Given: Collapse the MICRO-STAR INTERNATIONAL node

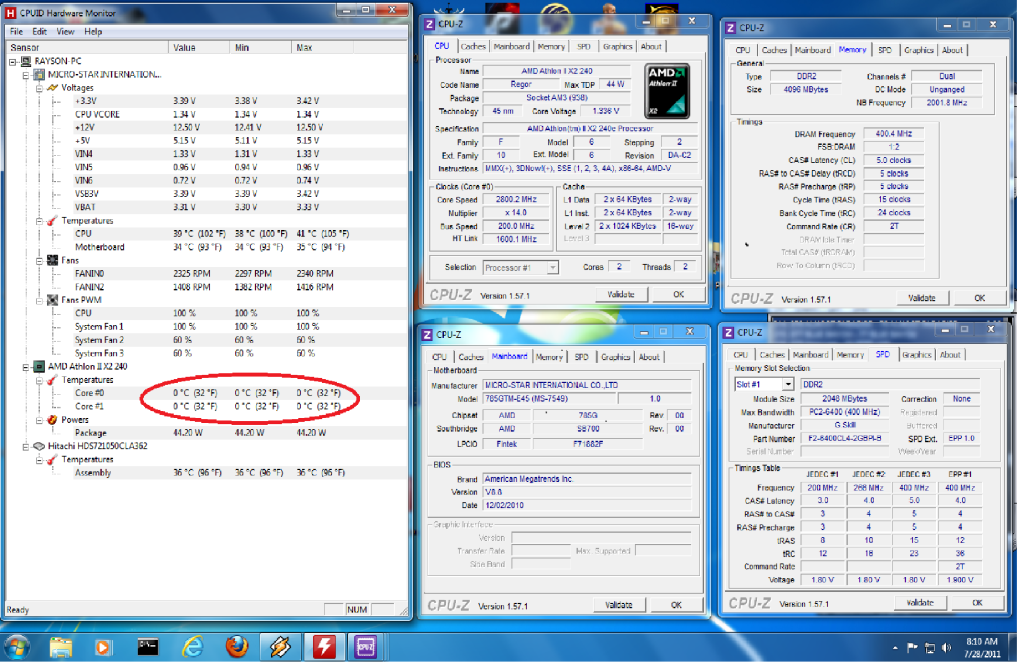Looking at the screenshot, I should pos(25,74).
